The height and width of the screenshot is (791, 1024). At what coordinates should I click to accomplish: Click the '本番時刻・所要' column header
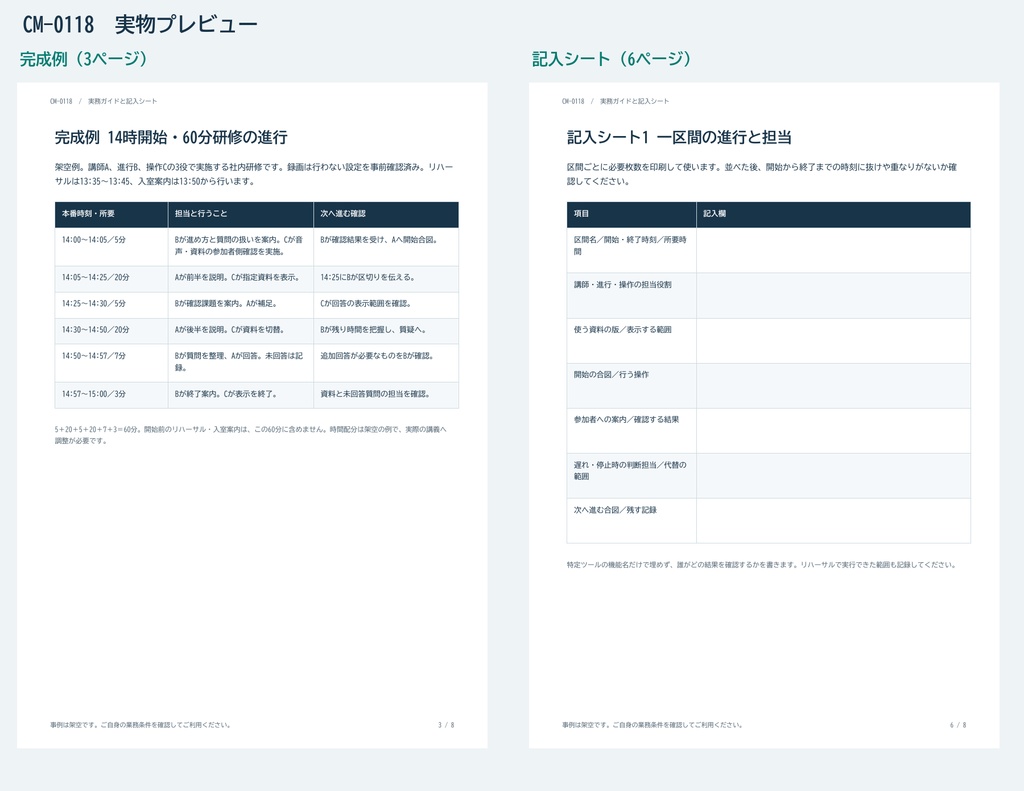111,214
